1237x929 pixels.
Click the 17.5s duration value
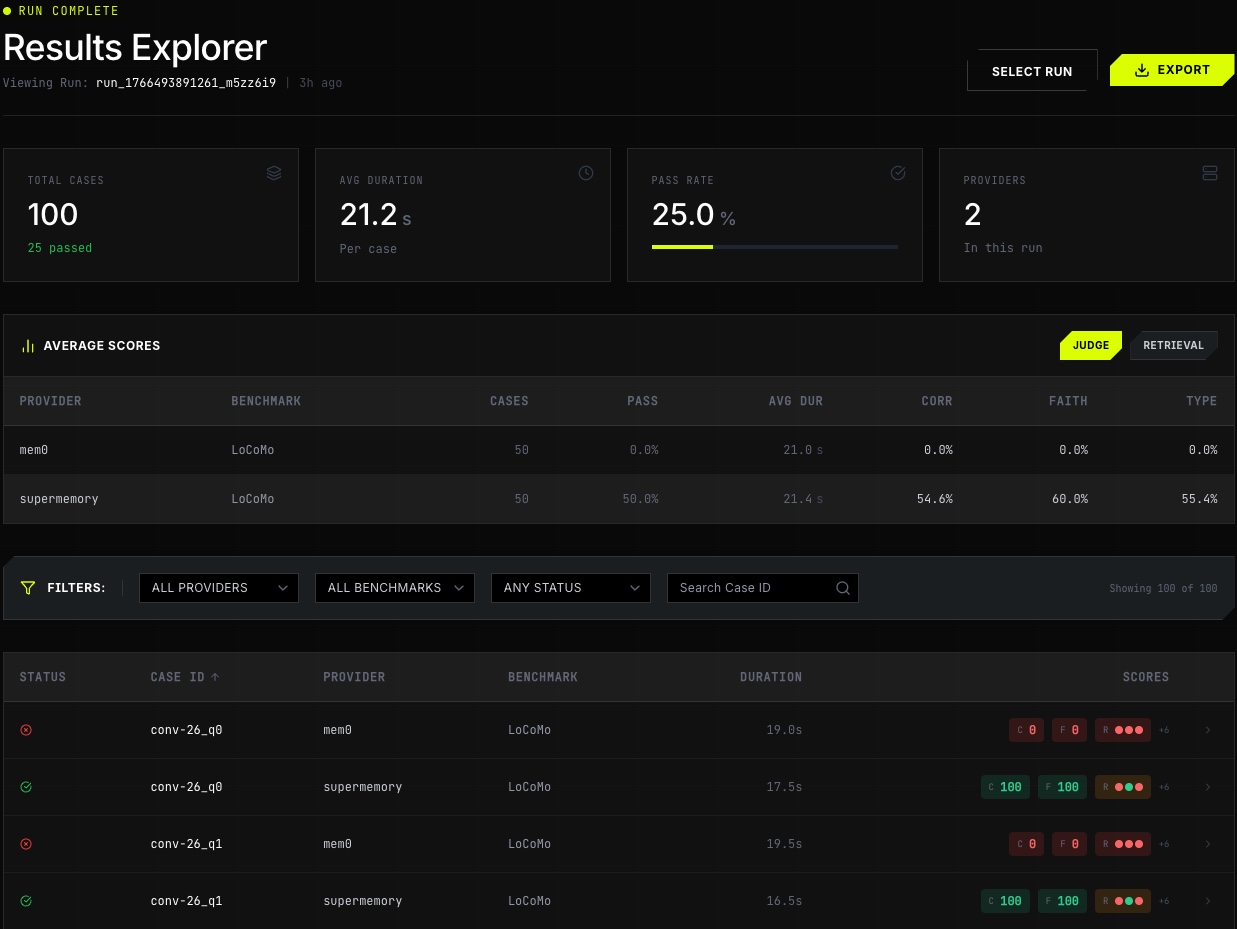click(x=784, y=787)
